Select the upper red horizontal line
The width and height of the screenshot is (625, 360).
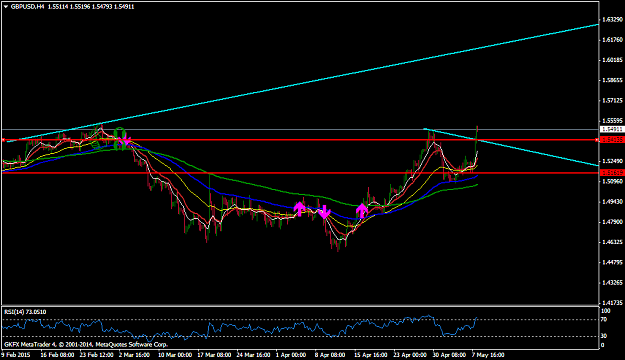coord(300,140)
